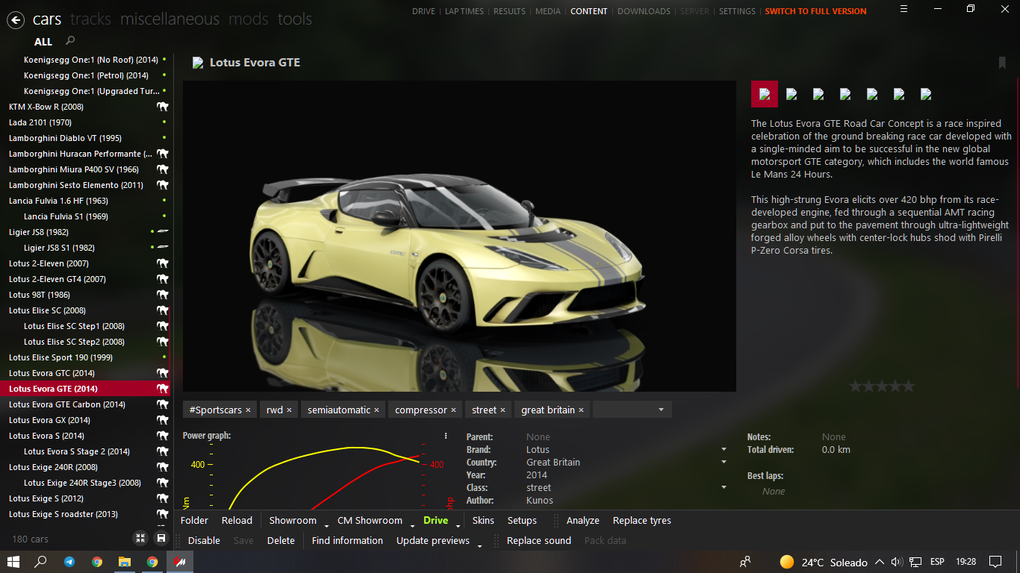Image resolution: width=1020 pixels, height=573 pixels.
Task: Remove the great britain tag
Action: click(581, 410)
